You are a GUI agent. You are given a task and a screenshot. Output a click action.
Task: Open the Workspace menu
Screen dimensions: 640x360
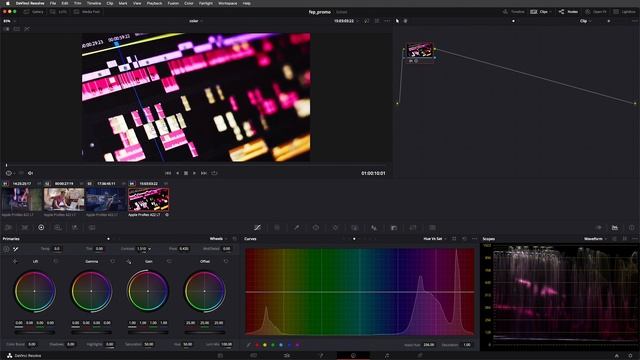click(227, 3)
